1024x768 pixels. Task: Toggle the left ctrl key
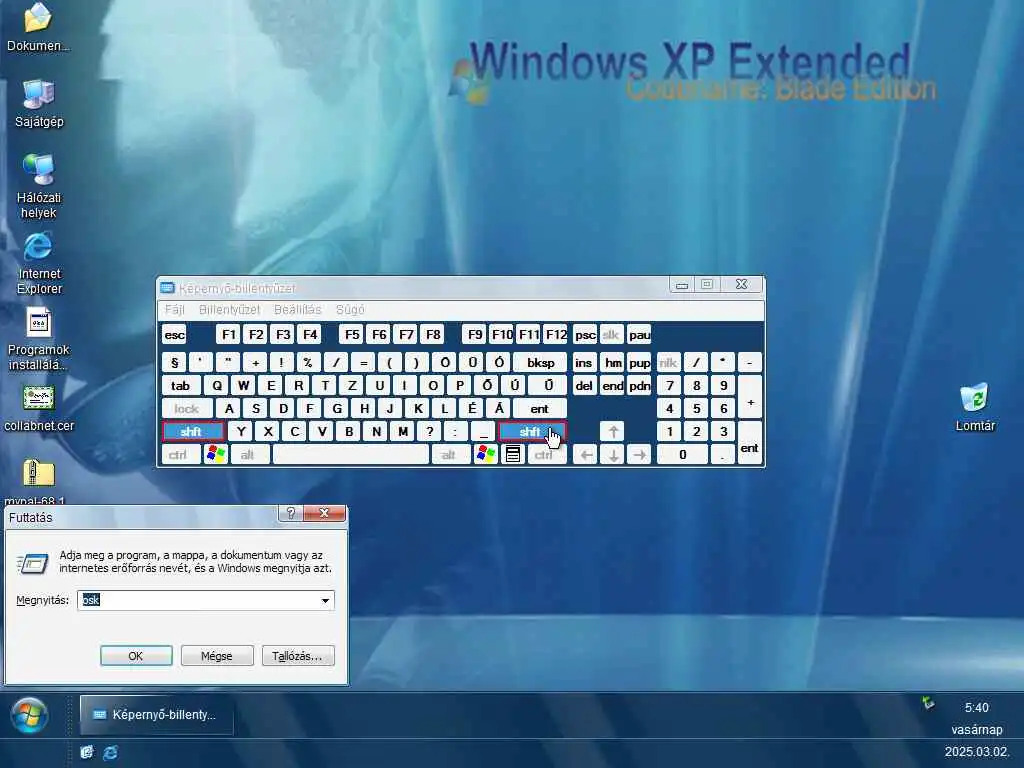point(180,455)
